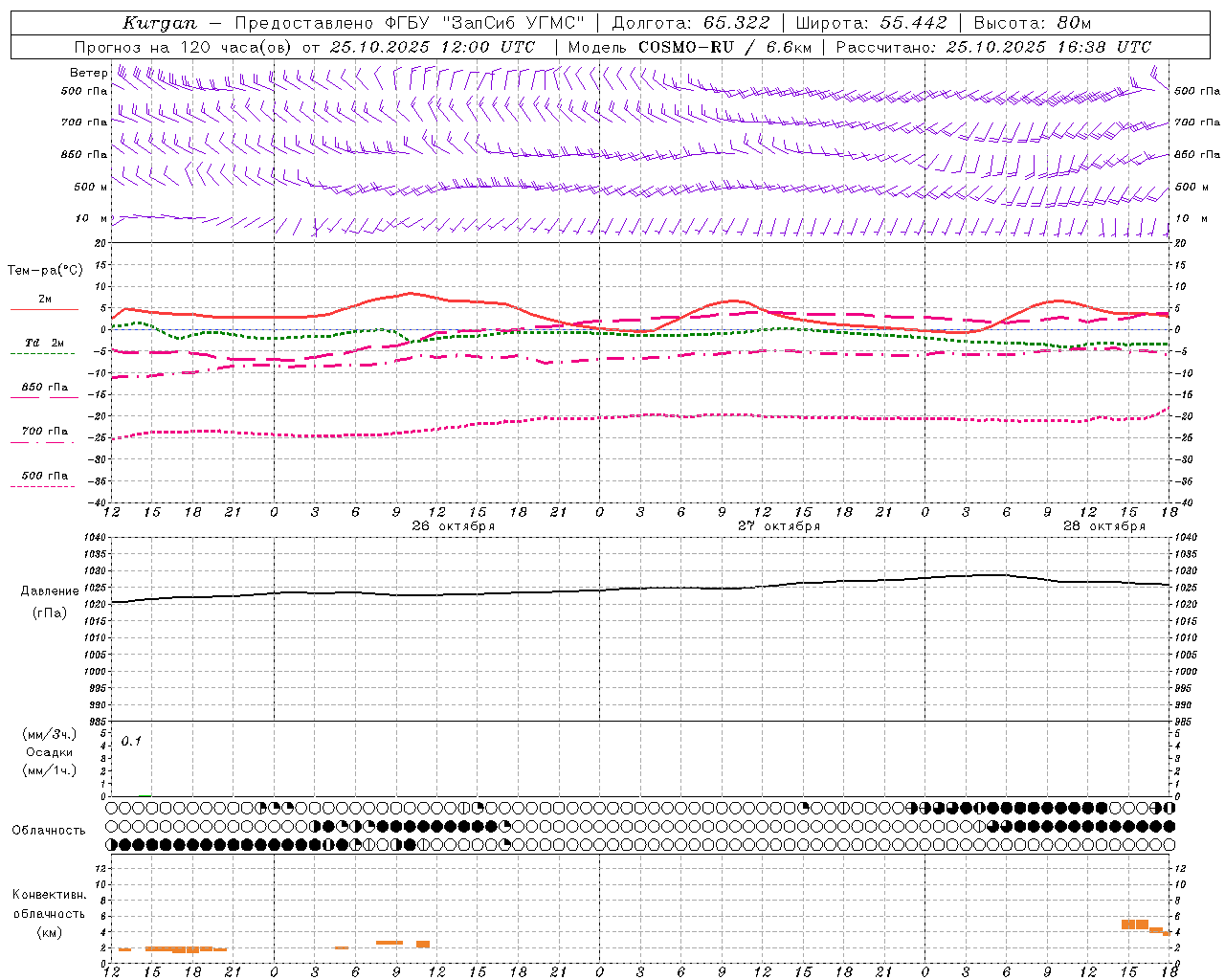
Task: Click the '(мм/3ч.)' precipitation unit
Action: click(50, 734)
